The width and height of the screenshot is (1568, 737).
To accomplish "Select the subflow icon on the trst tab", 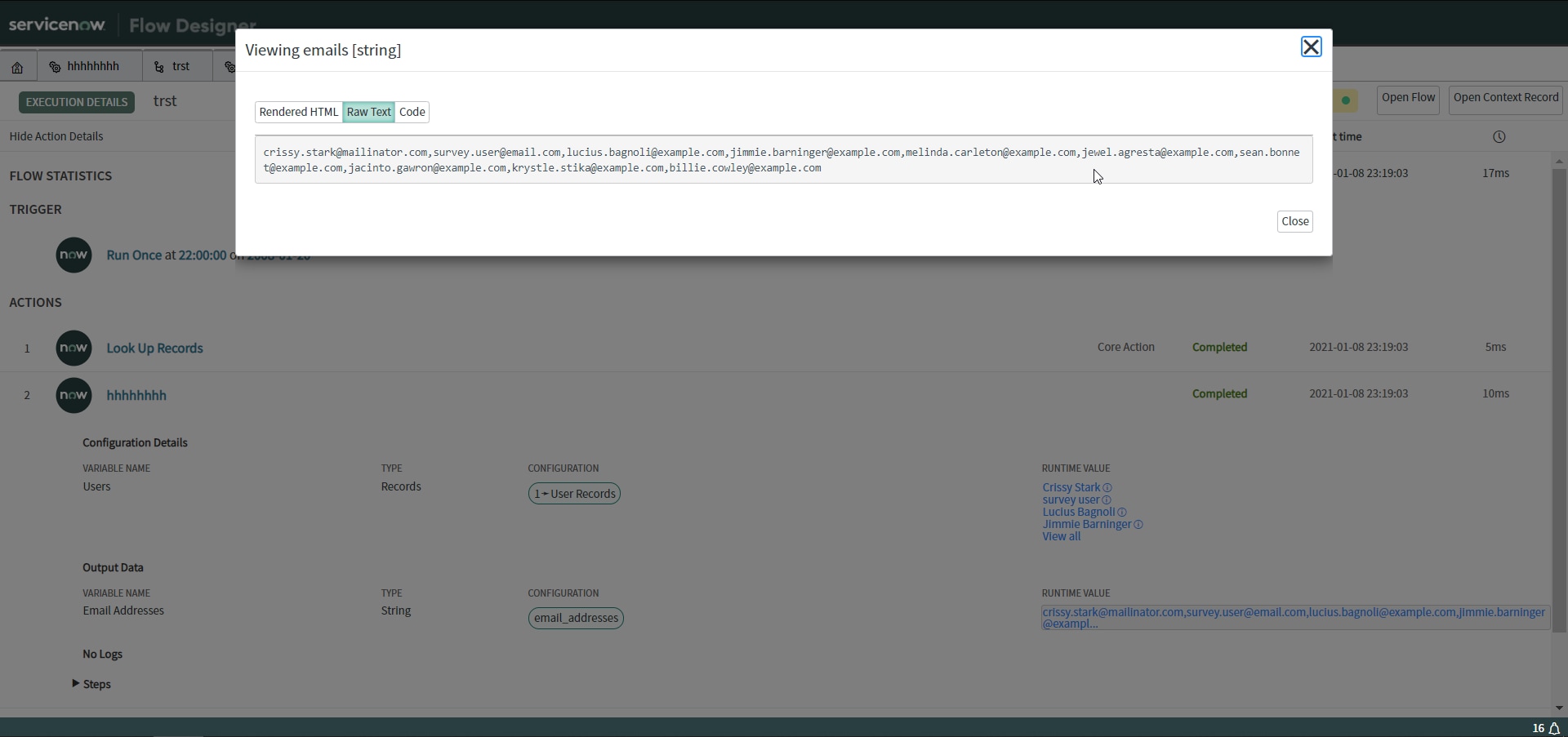I will point(160,66).
